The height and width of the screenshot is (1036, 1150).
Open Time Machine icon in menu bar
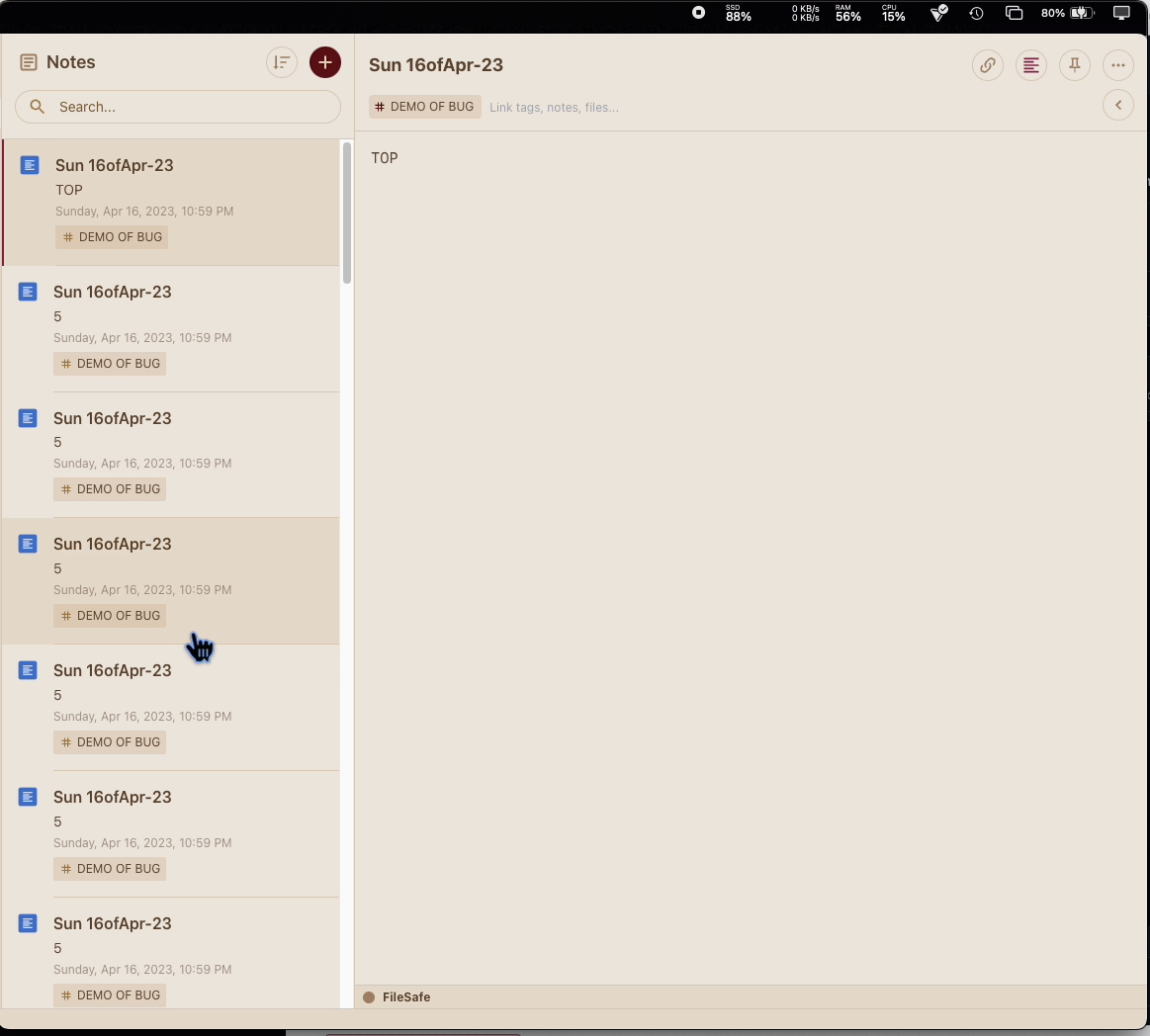(976, 13)
